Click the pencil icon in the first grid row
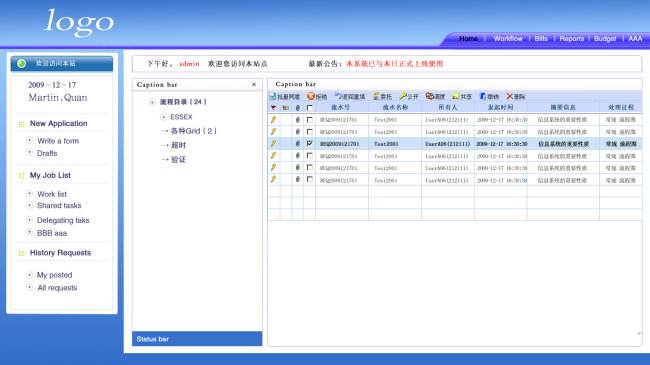The height and width of the screenshot is (365, 650). click(274, 119)
